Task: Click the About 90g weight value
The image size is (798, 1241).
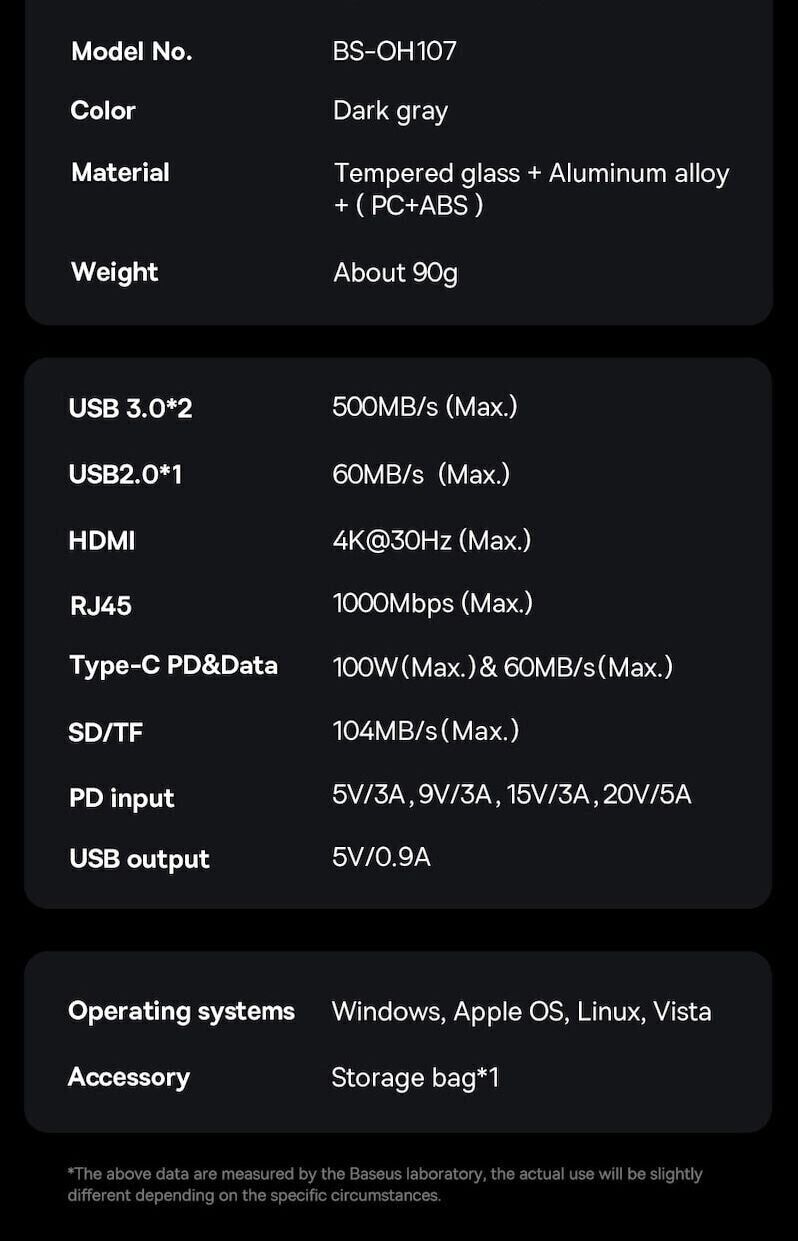Action: [395, 272]
